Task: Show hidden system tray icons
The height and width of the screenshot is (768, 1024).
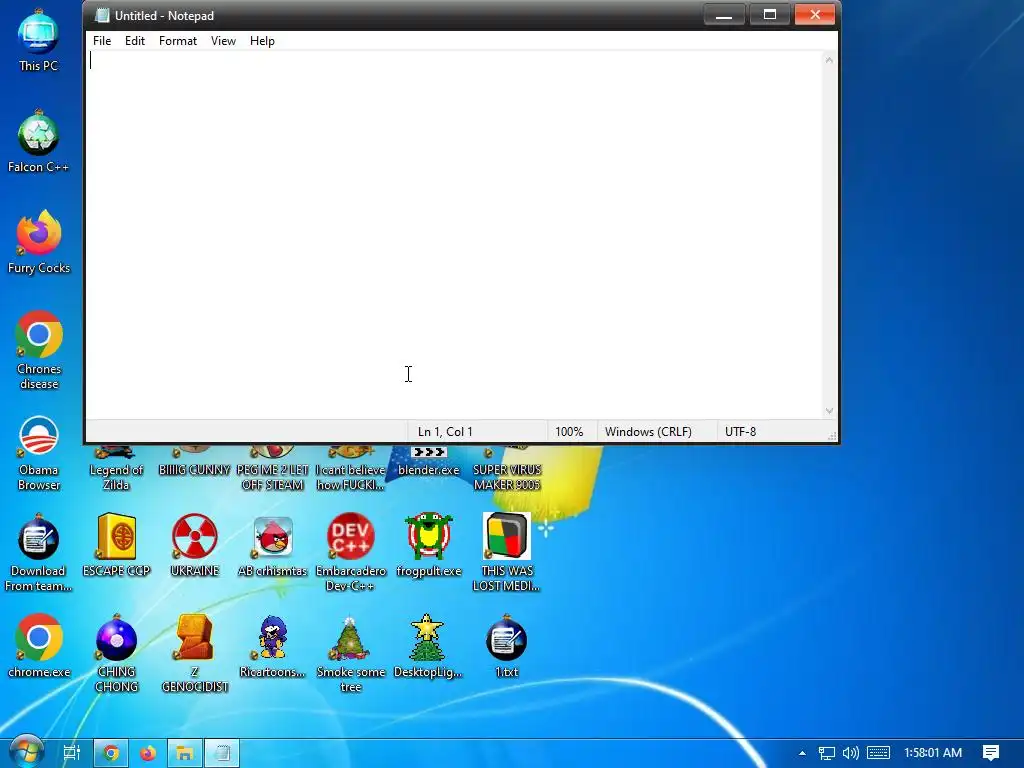Action: pos(802,753)
